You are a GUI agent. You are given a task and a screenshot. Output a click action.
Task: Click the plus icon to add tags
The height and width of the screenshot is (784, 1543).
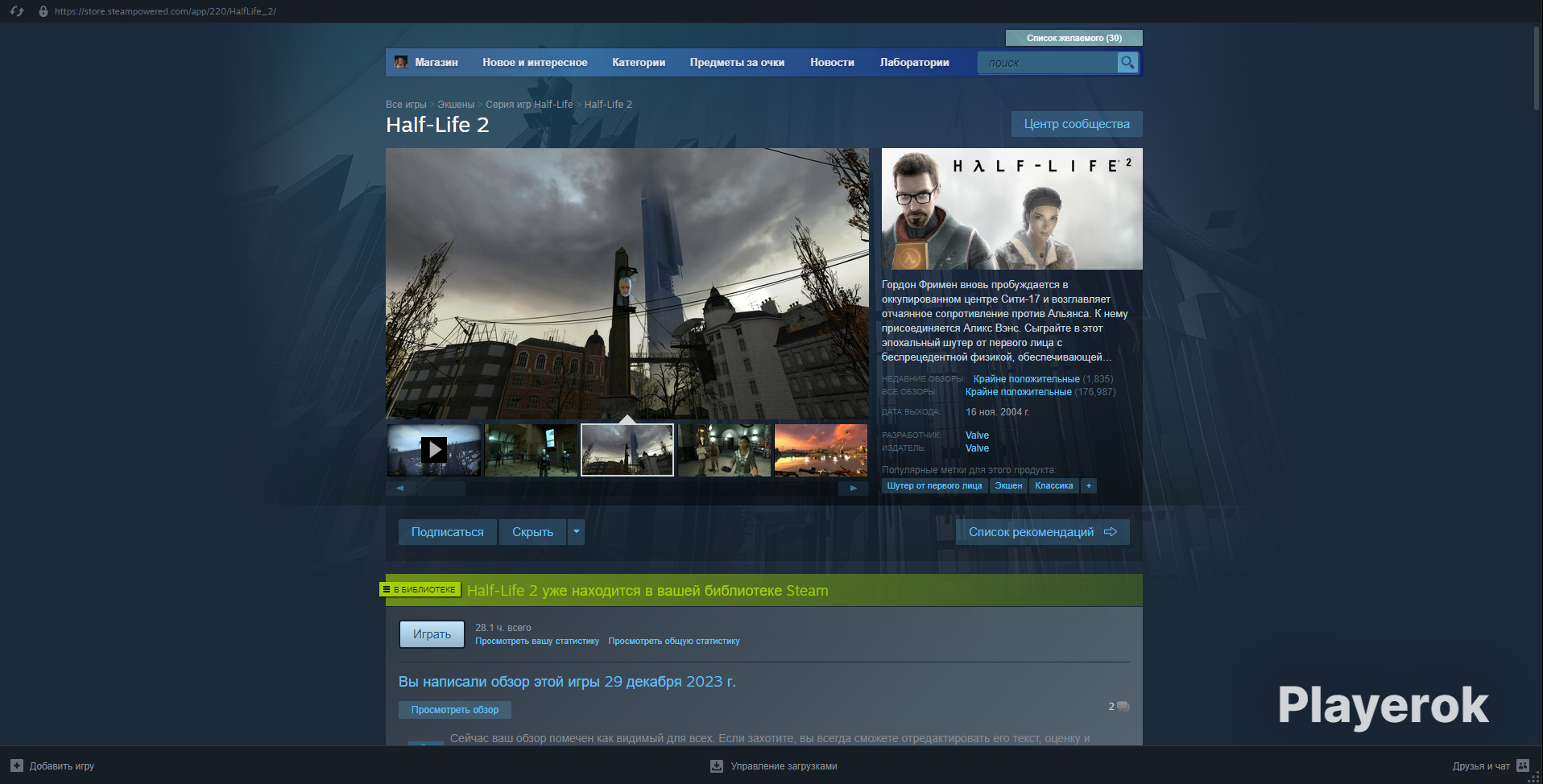pyautogui.click(x=1089, y=485)
